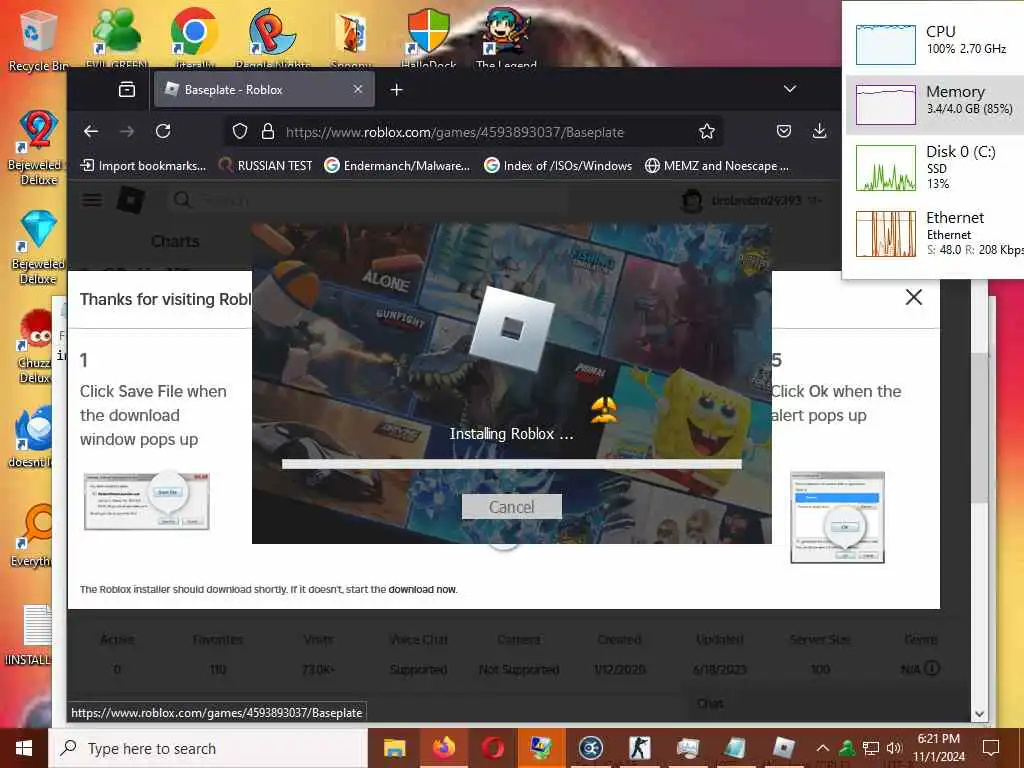
Task: Click the Save File instruction thumbnail
Action: coord(146,501)
